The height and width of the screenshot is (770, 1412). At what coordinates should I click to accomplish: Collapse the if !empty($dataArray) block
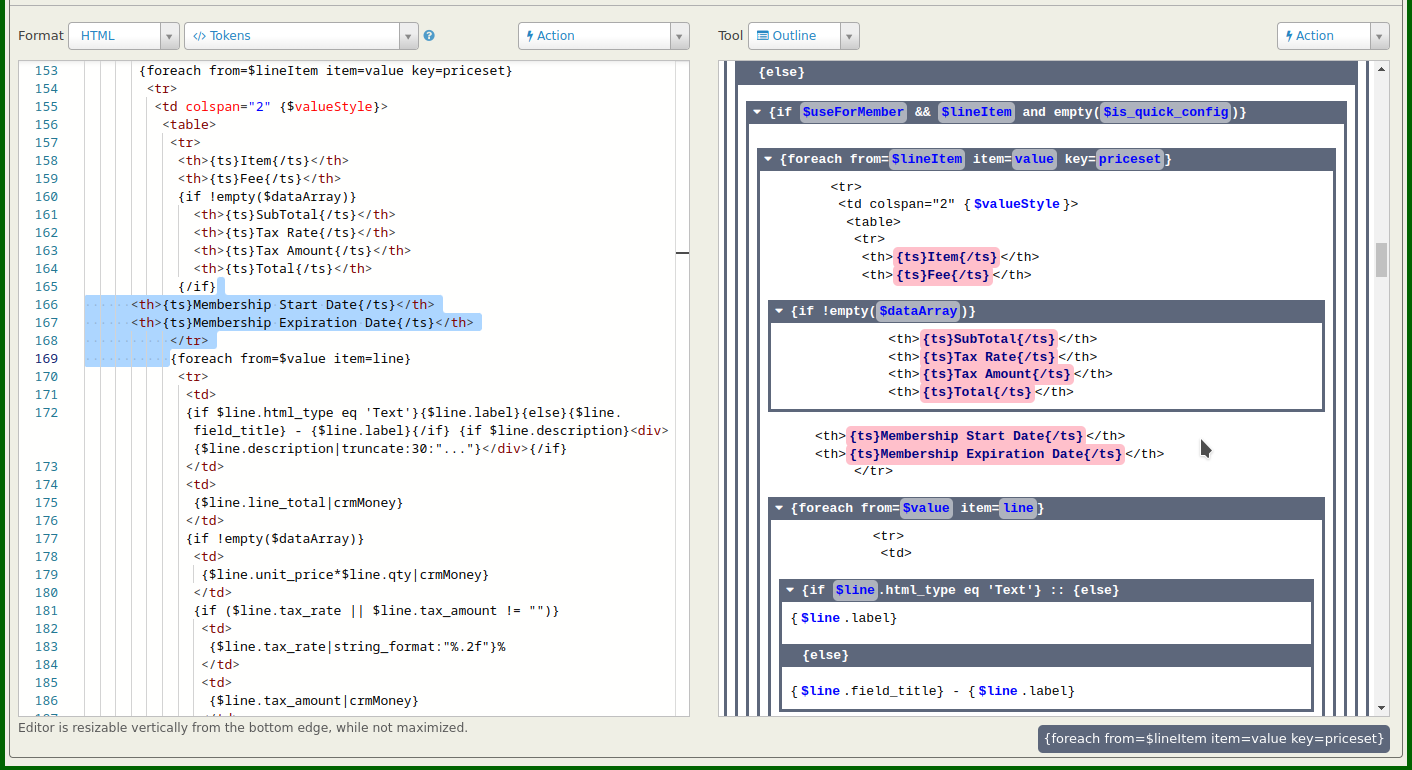(x=779, y=311)
